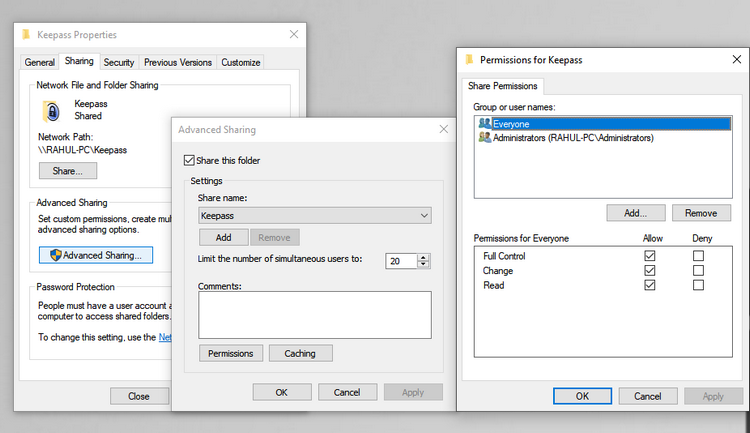Screen dimensions: 750x433
Task: Increase the simultaneous users limit with the up arrow
Action: [x=423, y=257]
